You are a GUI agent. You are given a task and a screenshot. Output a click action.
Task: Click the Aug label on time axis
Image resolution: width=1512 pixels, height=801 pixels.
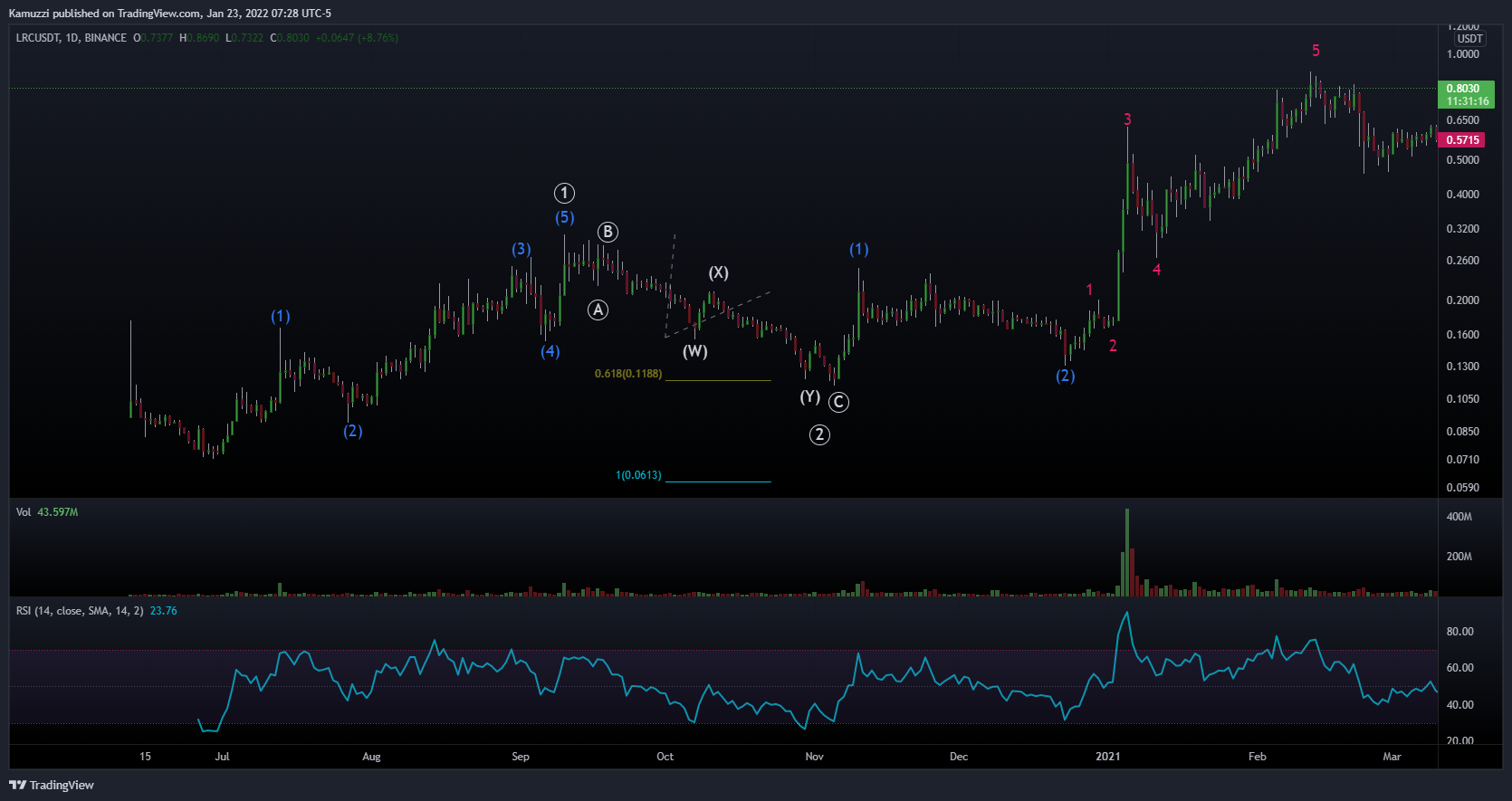point(371,757)
